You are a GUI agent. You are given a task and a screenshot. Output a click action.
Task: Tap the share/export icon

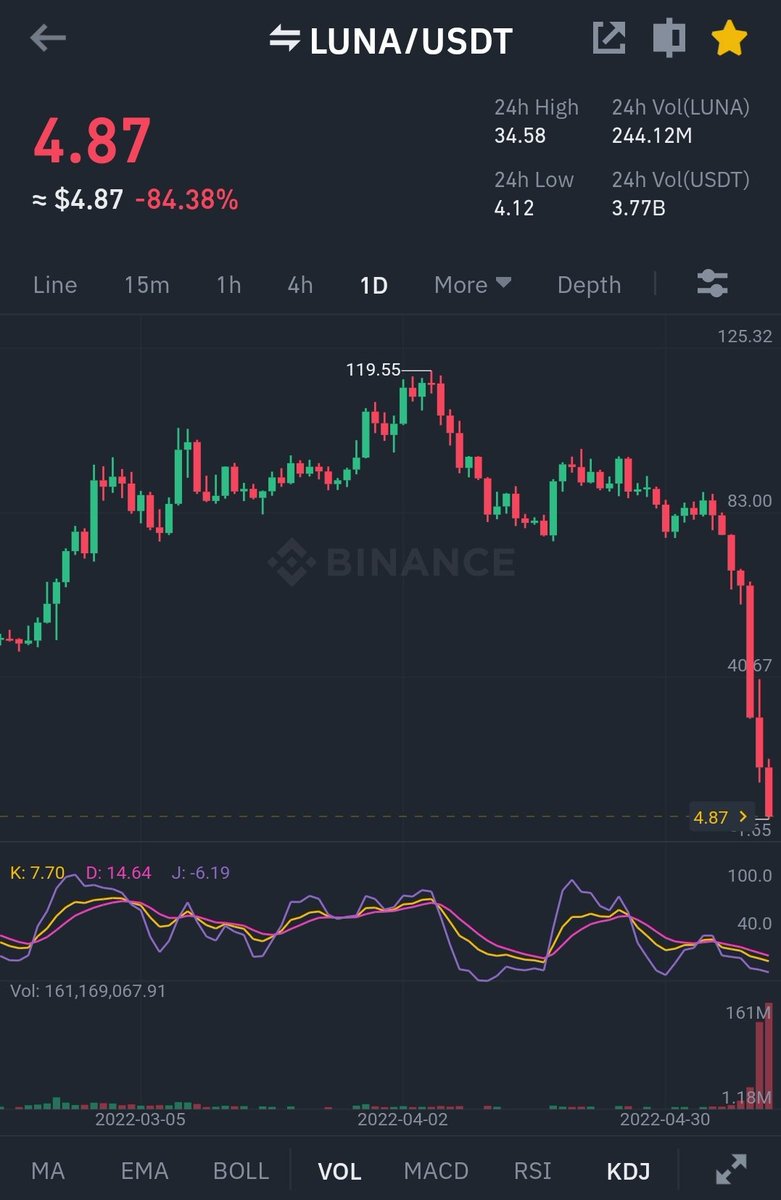pos(608,38)
